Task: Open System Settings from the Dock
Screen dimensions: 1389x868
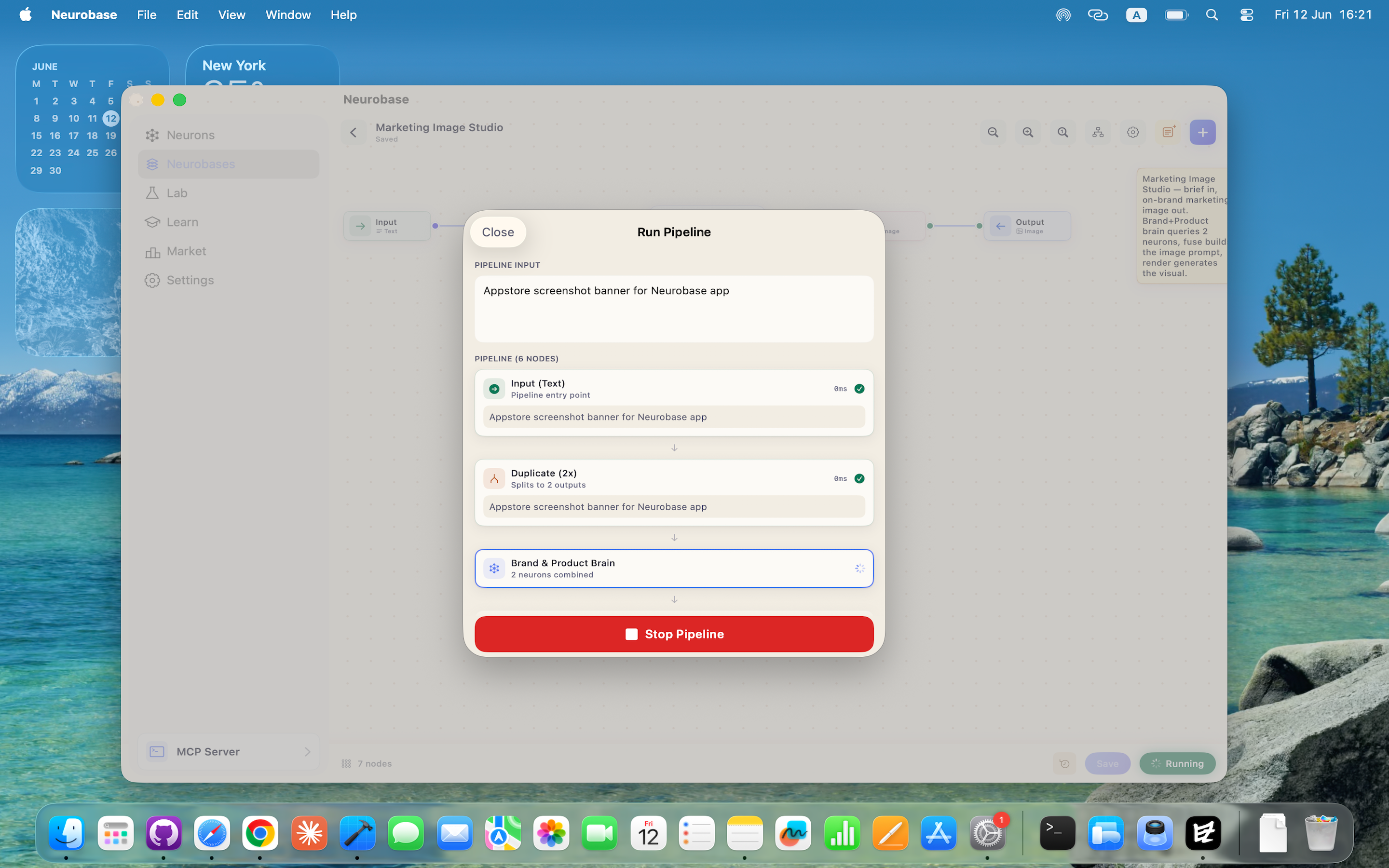Action: [987, 833]
